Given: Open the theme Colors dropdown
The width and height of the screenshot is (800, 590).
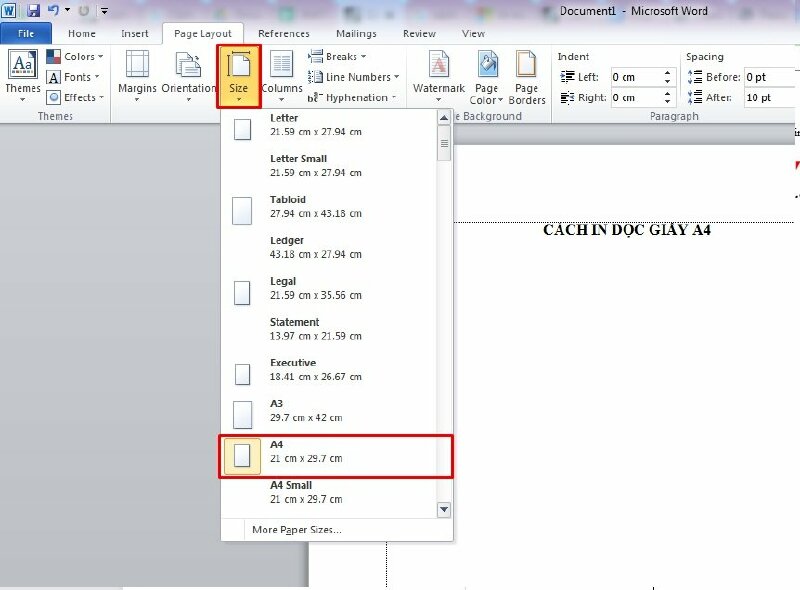Looking at the screenshot, I should point(76,57).
